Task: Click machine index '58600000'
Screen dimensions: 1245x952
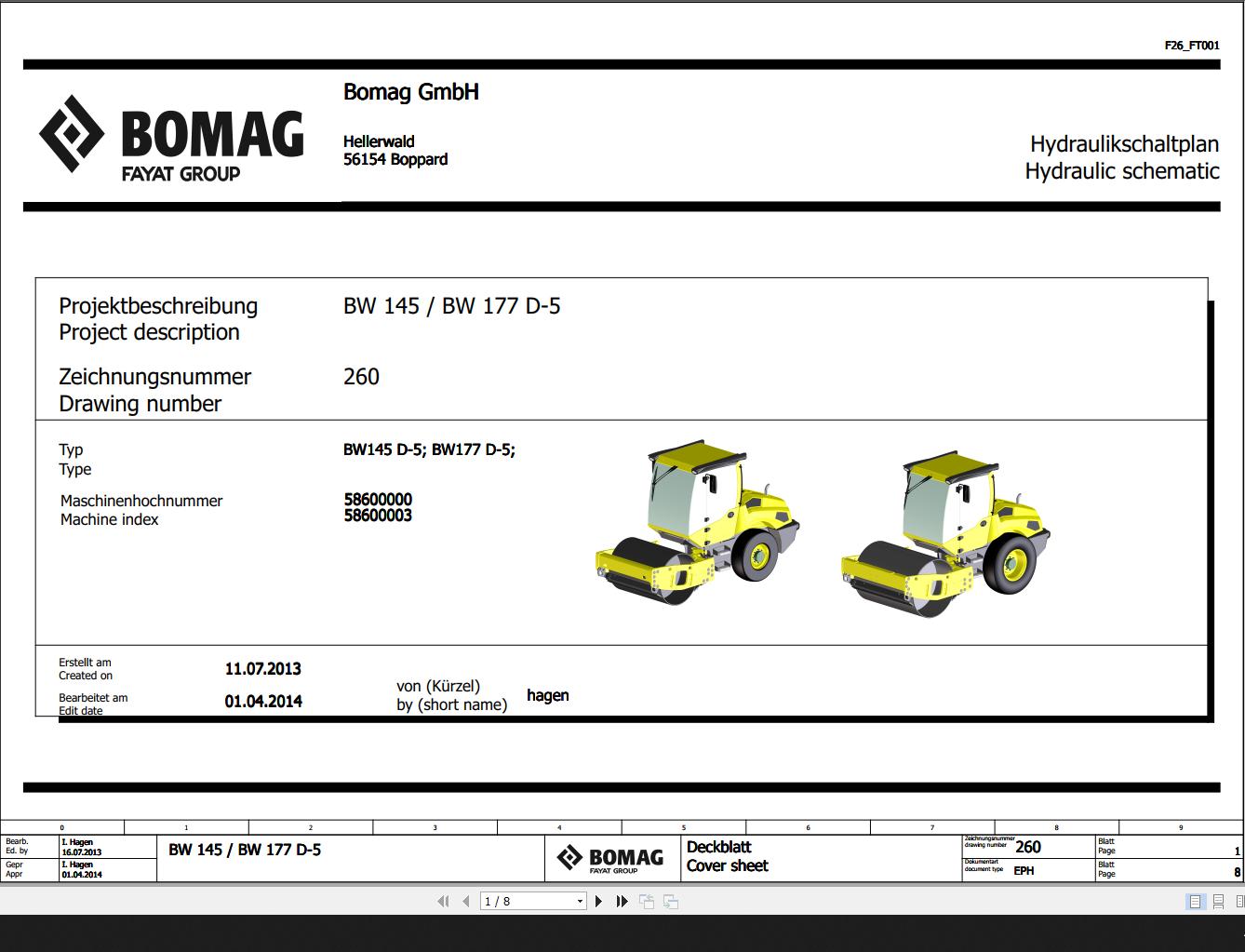Action: pos(378,500)
